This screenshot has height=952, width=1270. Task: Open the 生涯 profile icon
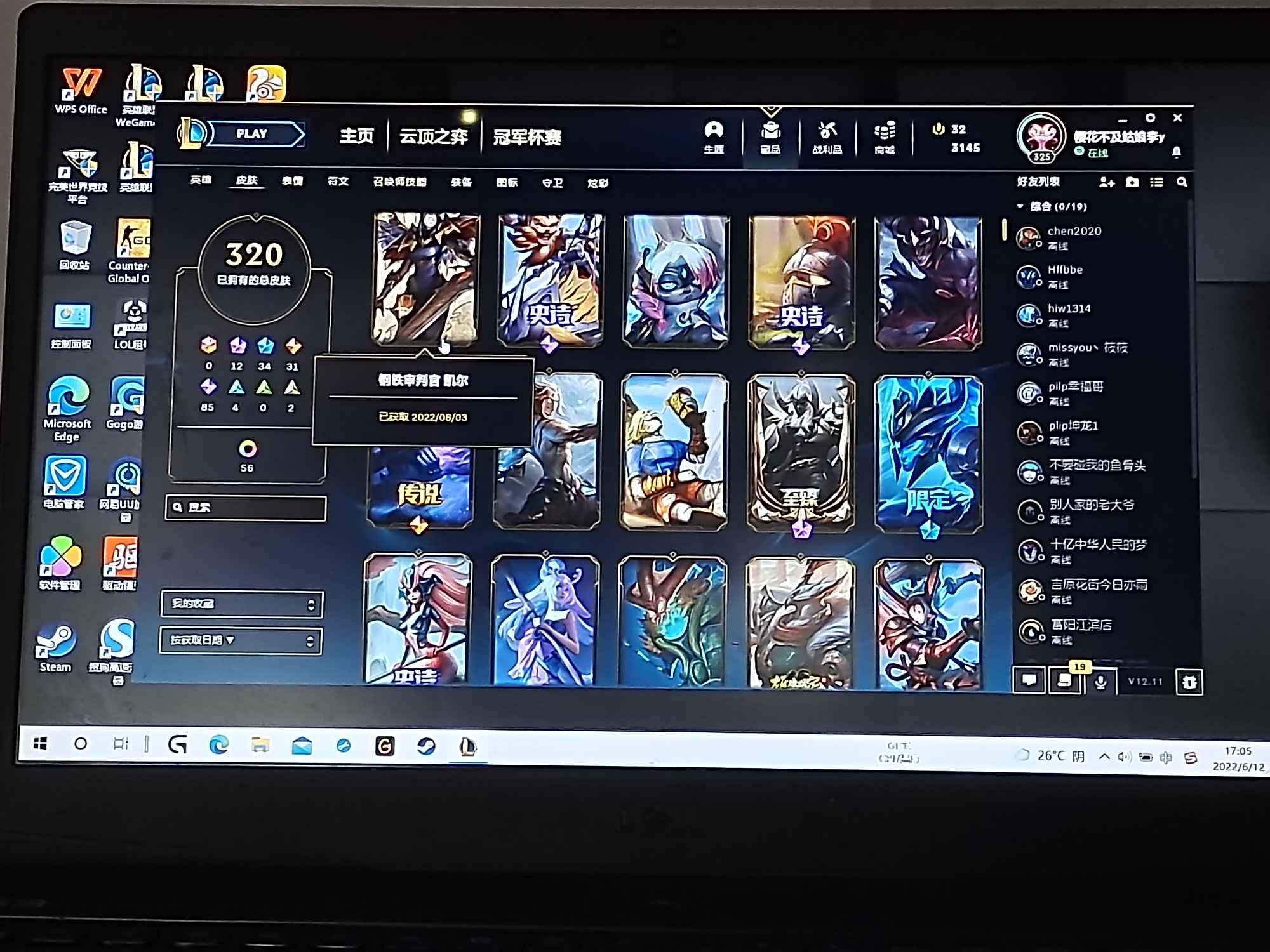click(714, 137)
